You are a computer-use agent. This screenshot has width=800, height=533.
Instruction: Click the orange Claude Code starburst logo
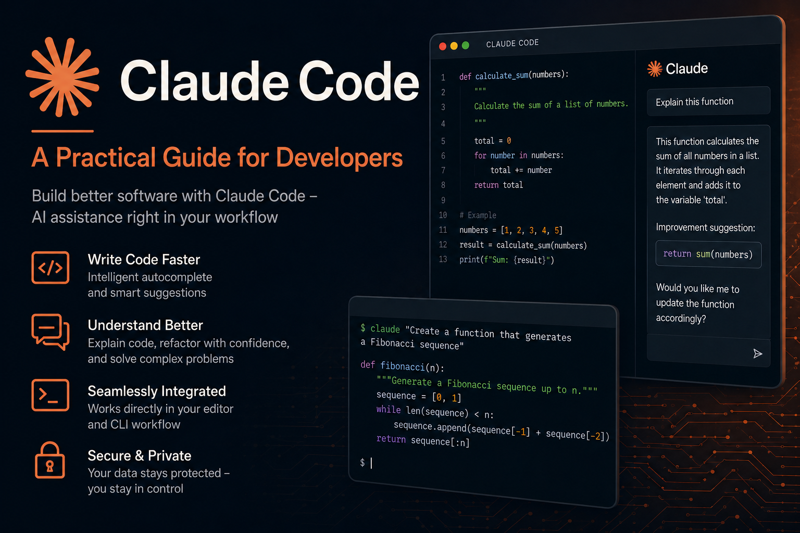click(x=62, y=77)
